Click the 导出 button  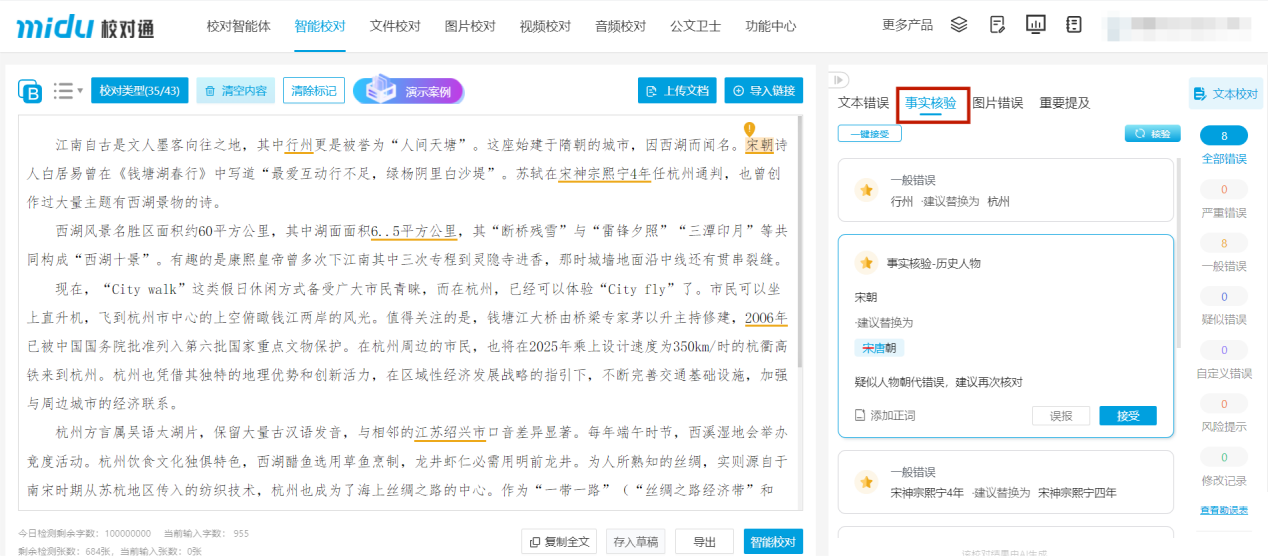pyautogui.click(x=704, y=541)
